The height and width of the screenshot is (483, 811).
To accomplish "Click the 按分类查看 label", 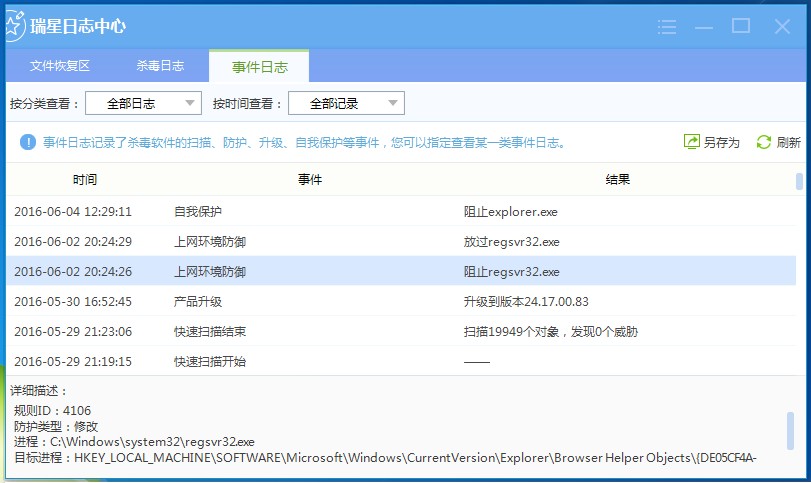I will pos(44,104).
